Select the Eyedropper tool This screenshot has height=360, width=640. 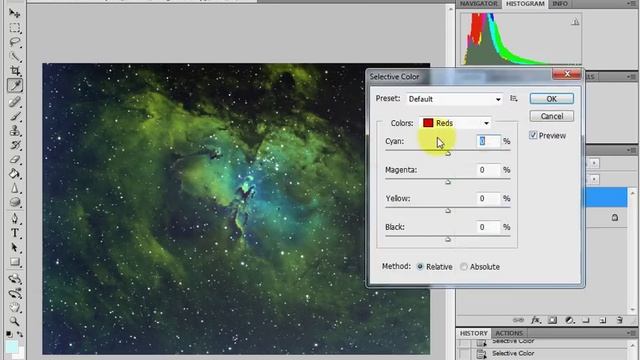(15, 86)
